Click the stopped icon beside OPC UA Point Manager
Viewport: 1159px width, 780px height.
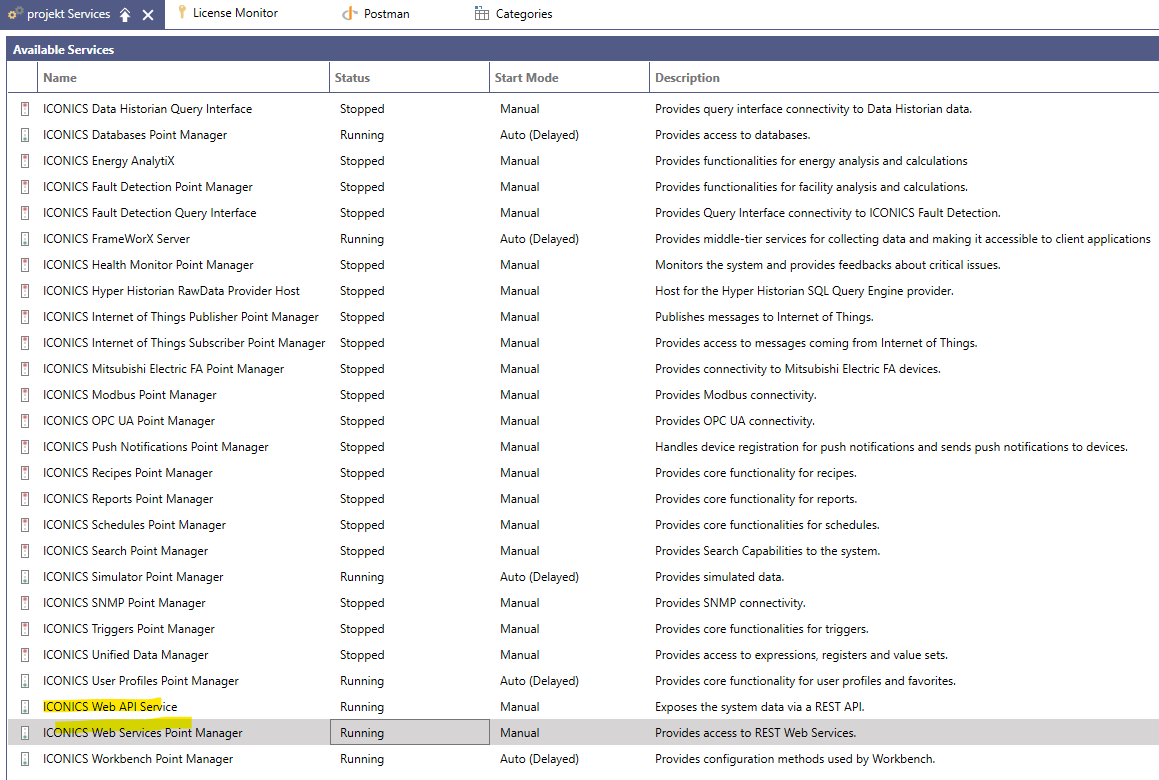pos(24,421)
